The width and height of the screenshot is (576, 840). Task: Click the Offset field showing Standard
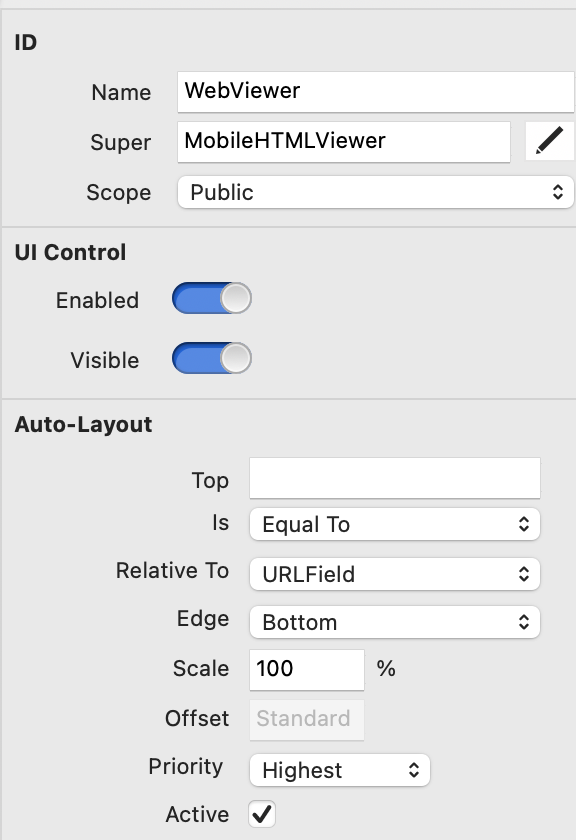pos(307,719)
